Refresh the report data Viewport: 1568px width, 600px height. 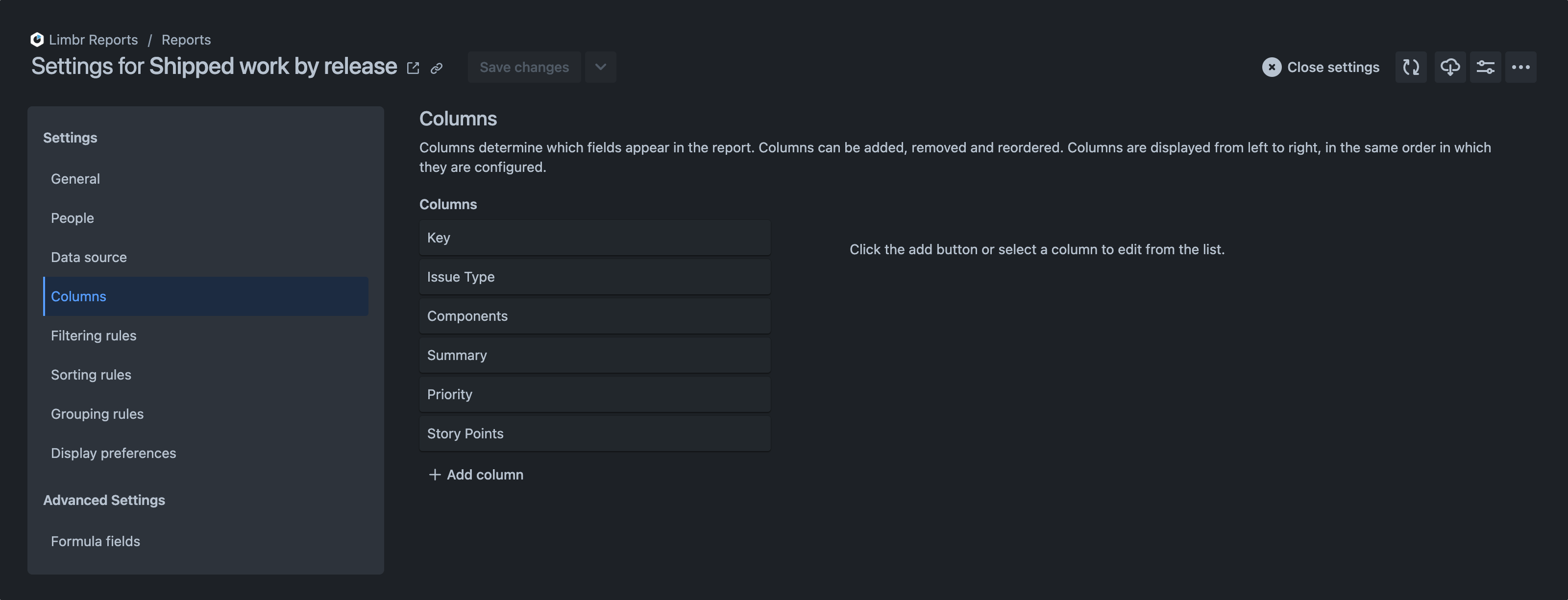(x=1411, y=67)
